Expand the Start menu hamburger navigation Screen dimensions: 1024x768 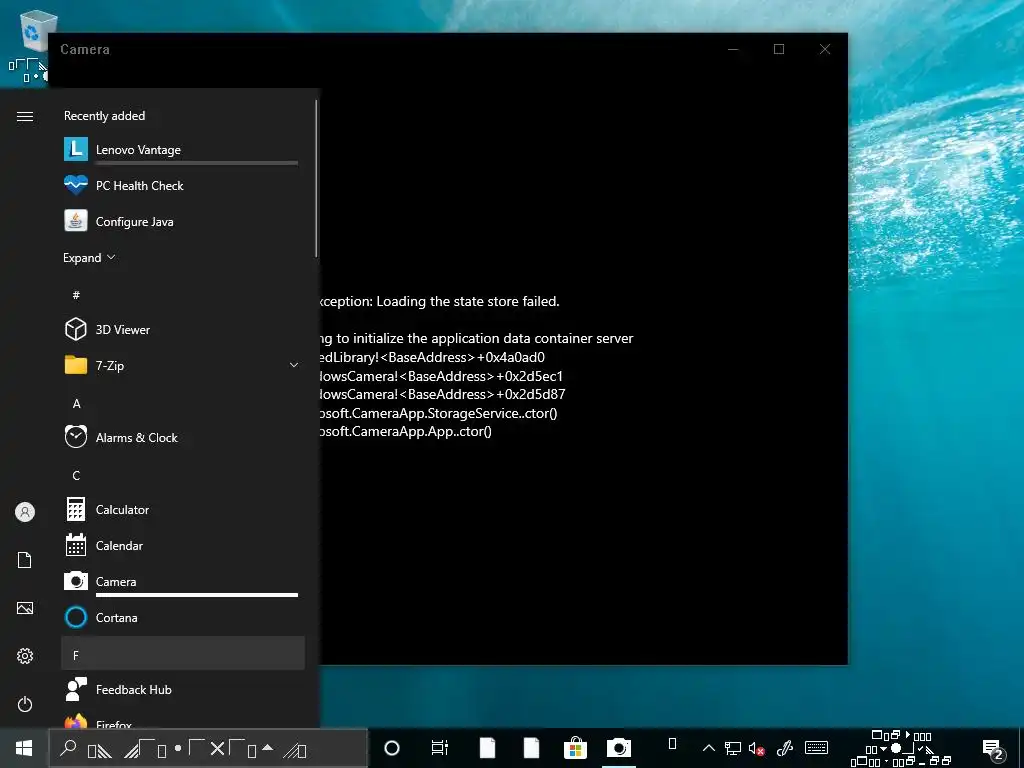coord(25,116)
